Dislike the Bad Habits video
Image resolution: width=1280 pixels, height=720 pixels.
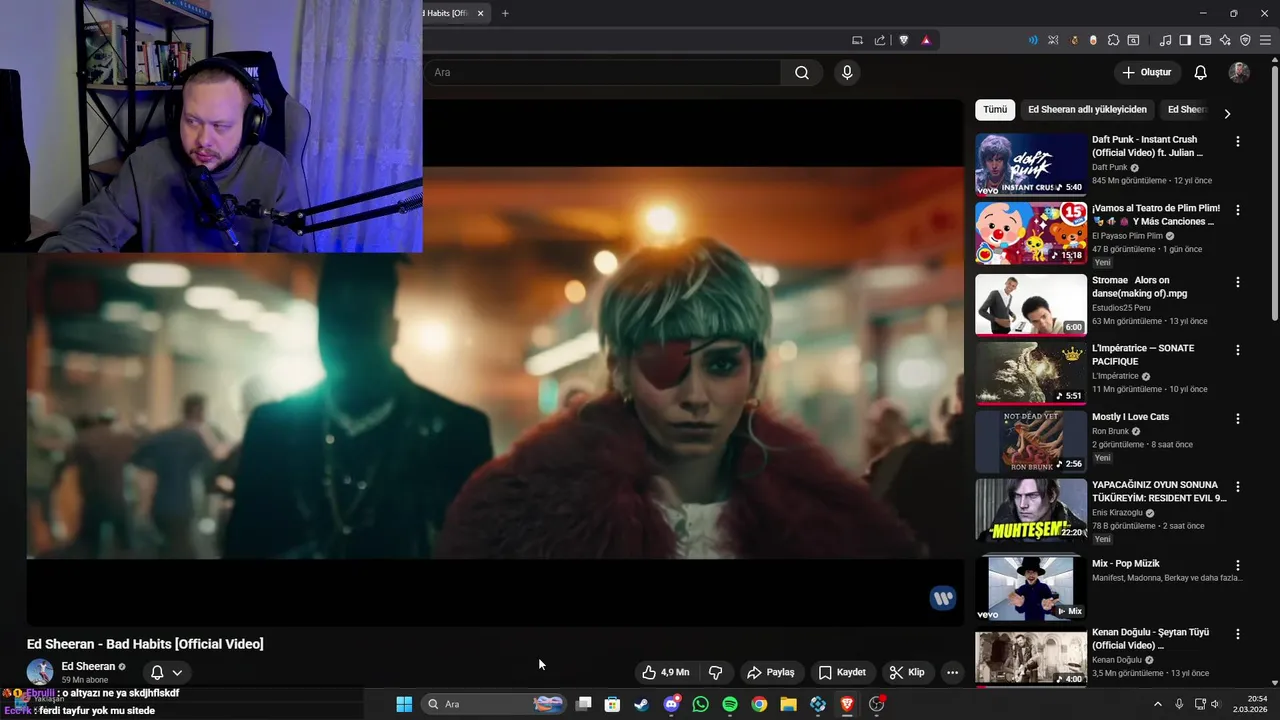coord(715,672)
